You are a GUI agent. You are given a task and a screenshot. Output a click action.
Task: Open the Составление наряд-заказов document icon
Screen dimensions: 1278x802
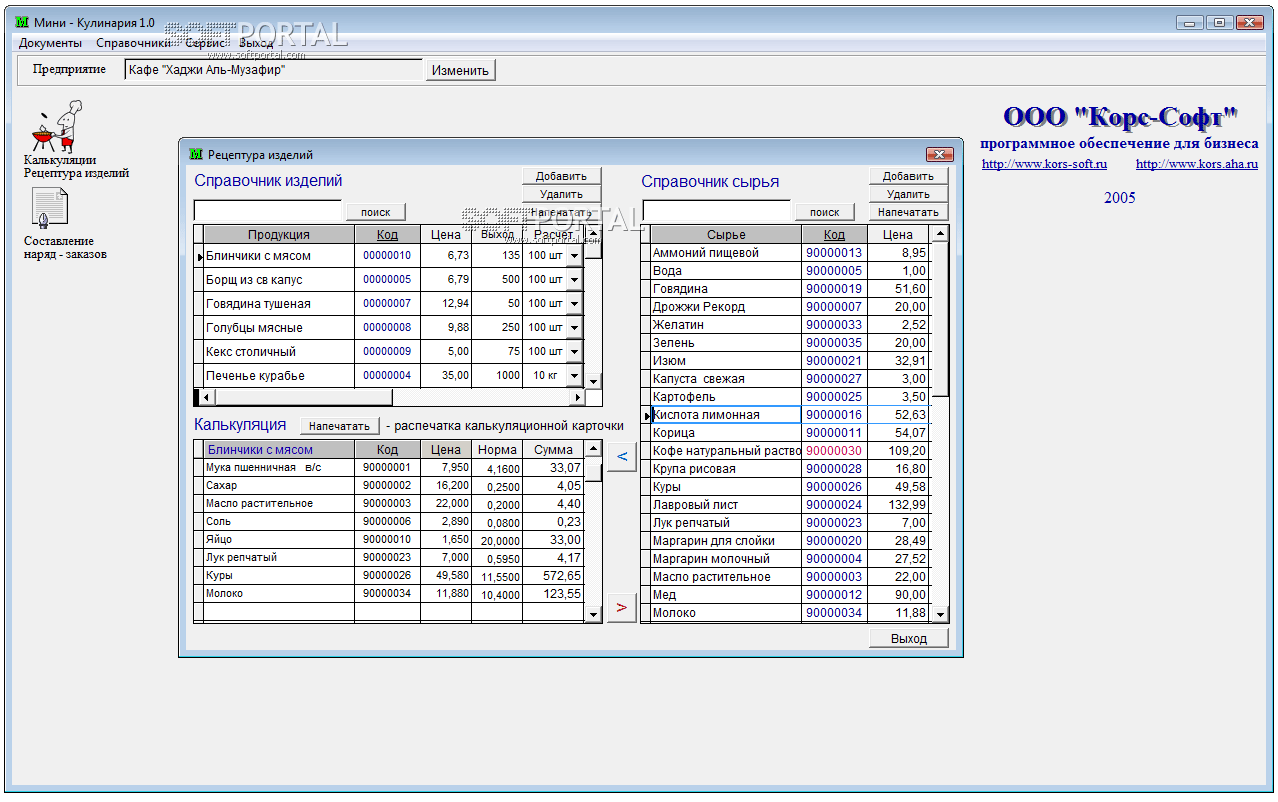coord(50,208)
